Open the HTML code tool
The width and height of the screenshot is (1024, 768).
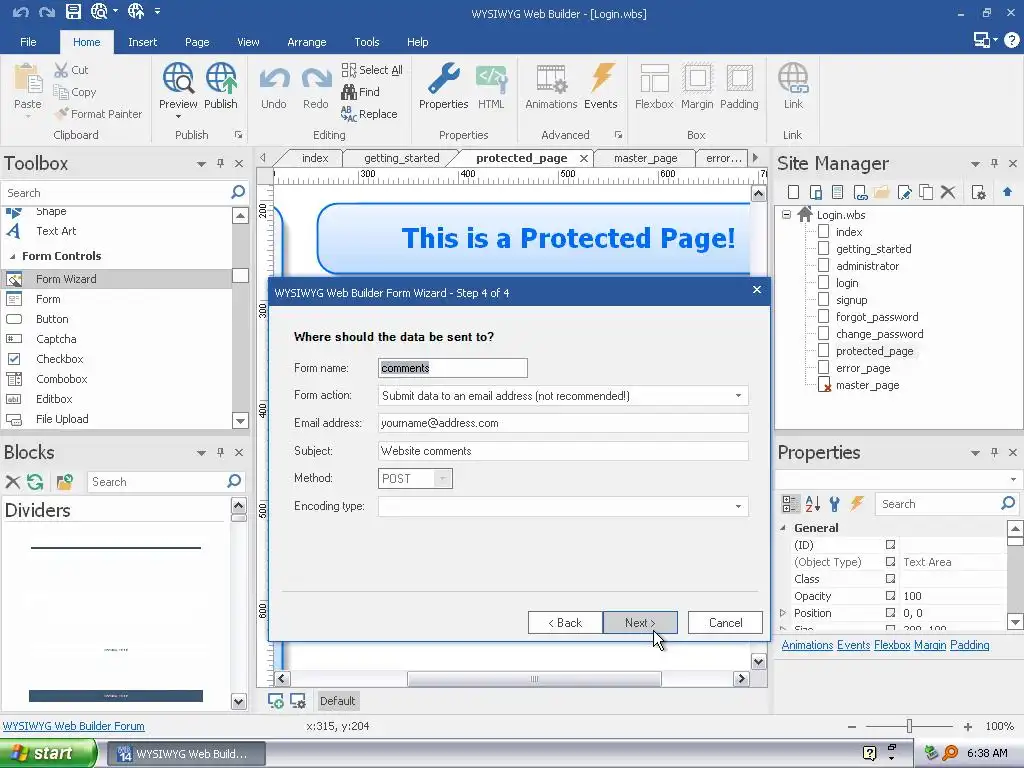(491, 86)
